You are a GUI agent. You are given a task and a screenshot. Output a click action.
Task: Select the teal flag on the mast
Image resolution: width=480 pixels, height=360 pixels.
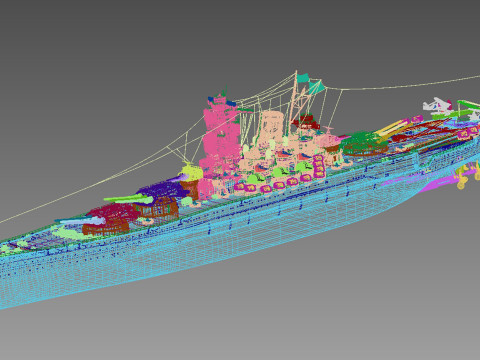[x=303, y=78]
